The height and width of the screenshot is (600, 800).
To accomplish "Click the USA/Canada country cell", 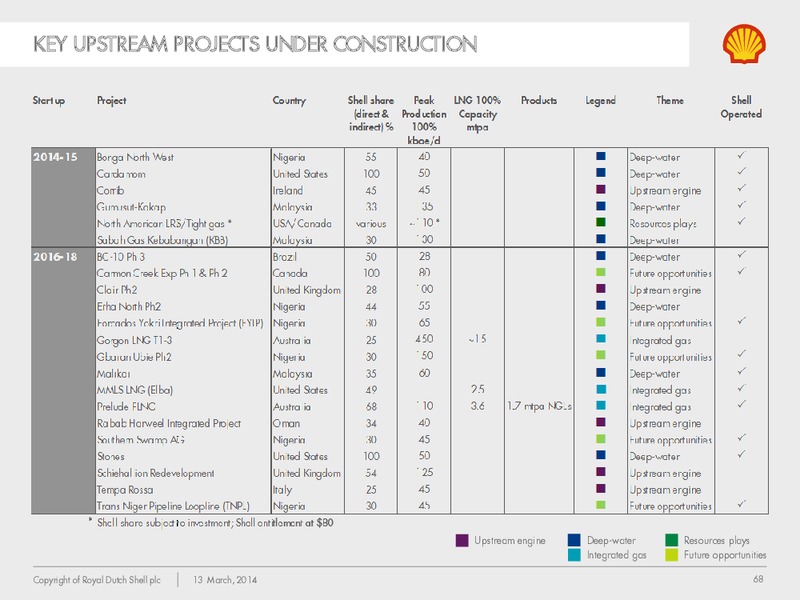I will pos(302,223).
